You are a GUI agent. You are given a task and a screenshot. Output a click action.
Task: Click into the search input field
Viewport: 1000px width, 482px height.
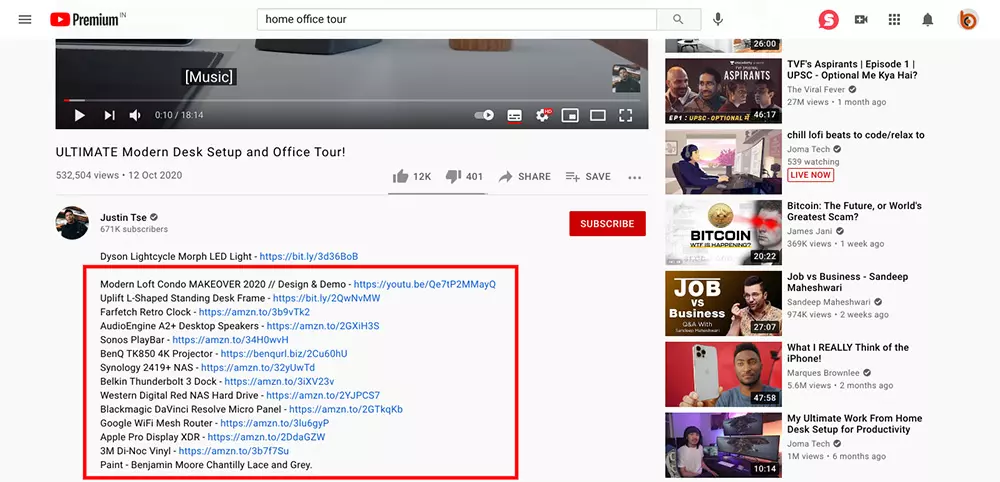coord(457,19)
